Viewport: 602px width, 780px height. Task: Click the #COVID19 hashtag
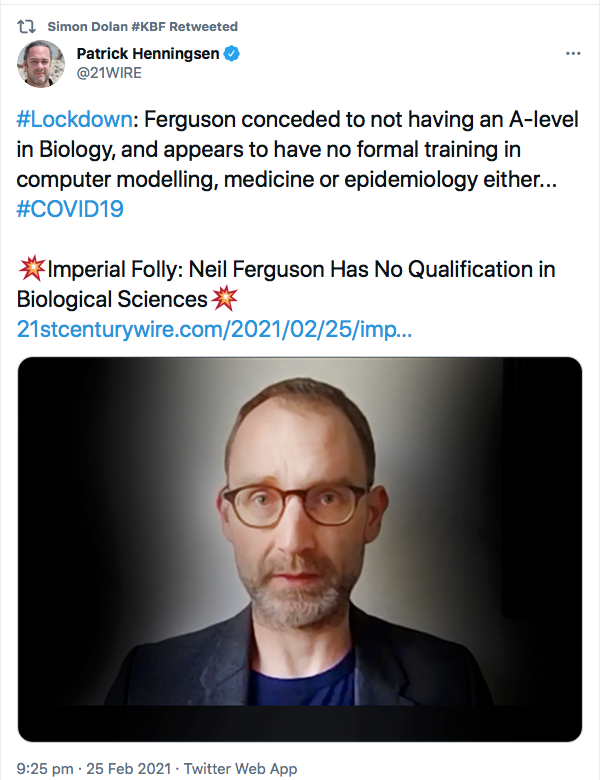click(x=70, y=209)
